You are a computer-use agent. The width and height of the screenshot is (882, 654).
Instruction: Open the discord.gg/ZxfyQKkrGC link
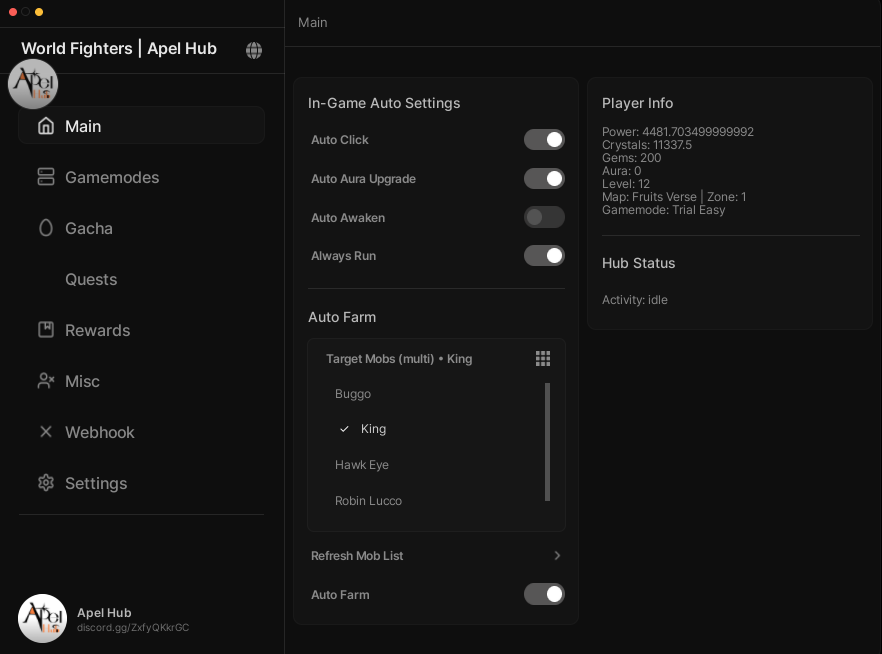click(x=133, y=628)
